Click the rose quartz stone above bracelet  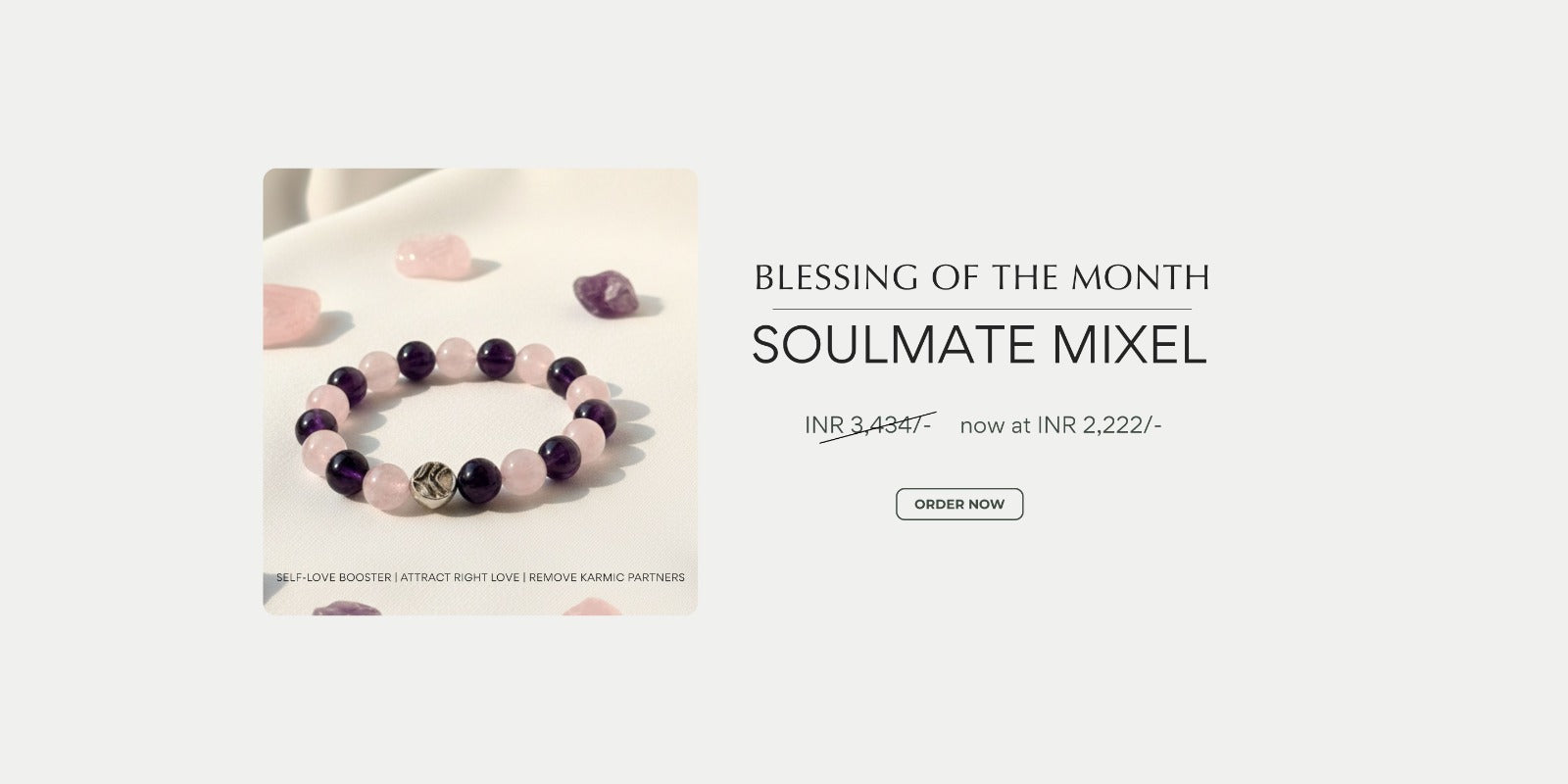coord(432,256)
